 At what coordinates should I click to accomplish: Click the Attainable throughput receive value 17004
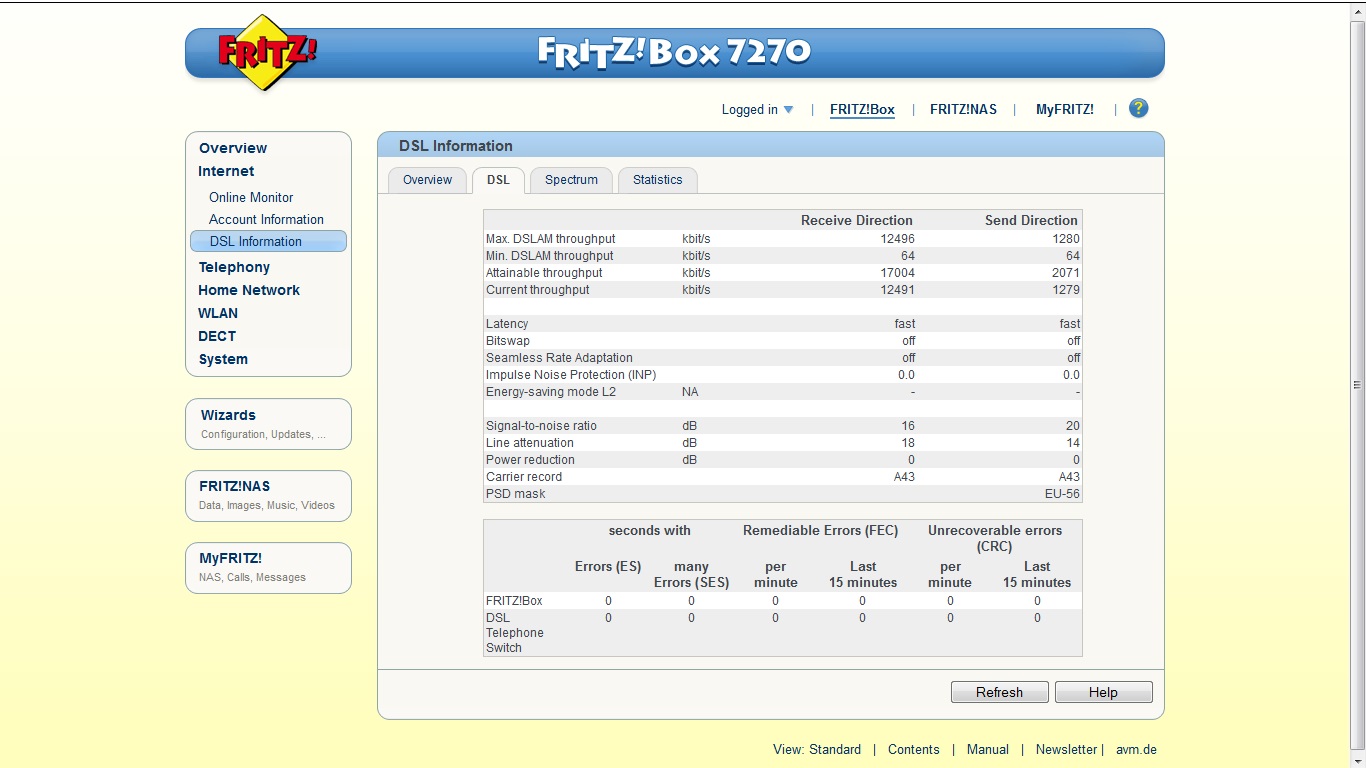(897, 273)
